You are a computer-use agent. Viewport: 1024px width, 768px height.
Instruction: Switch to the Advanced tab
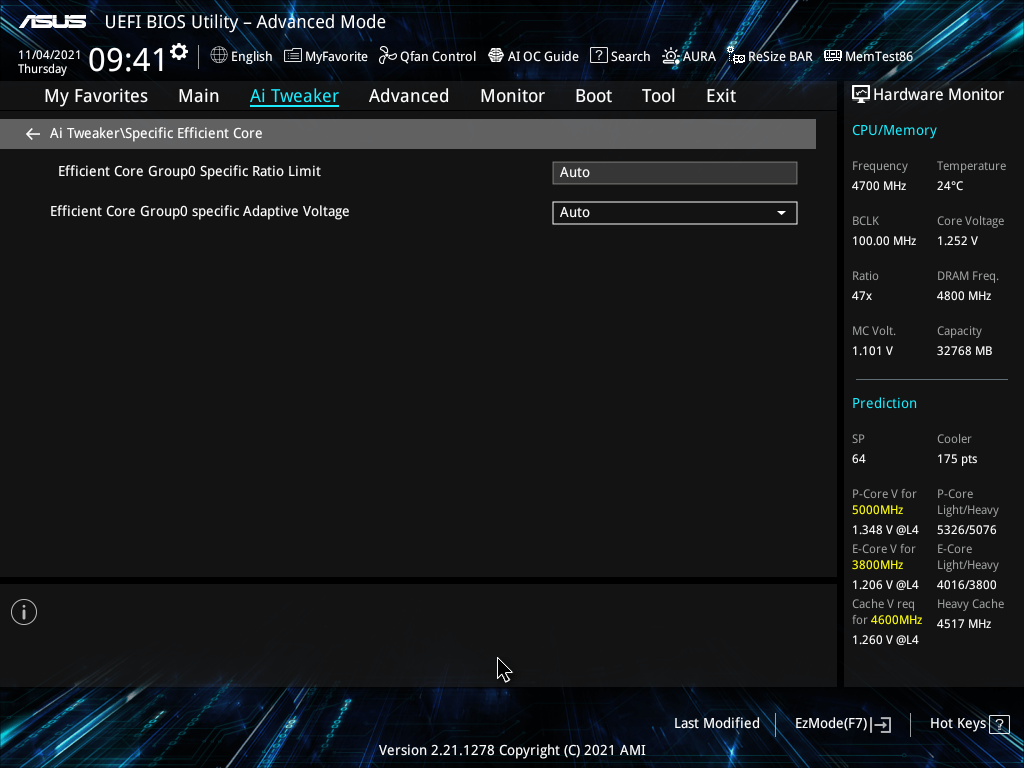pyautogui.click(x=409, y=96)
